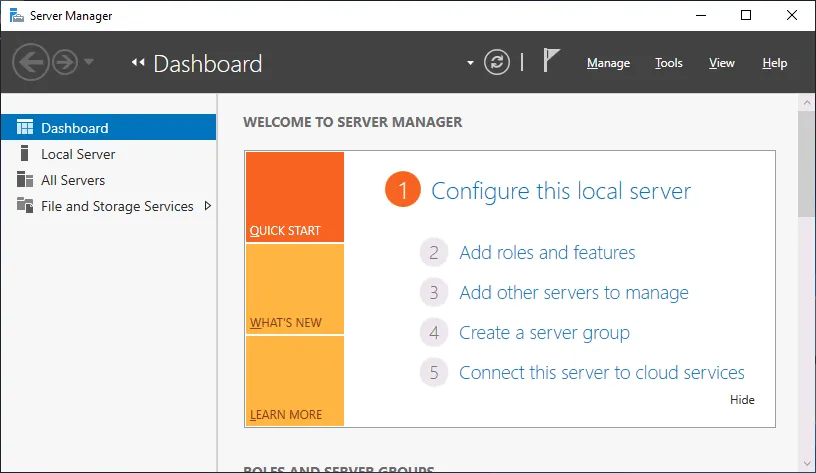Viewport: 816px width, 473px height.
Task: Hide the welcome tile
Action: (742, 400)
